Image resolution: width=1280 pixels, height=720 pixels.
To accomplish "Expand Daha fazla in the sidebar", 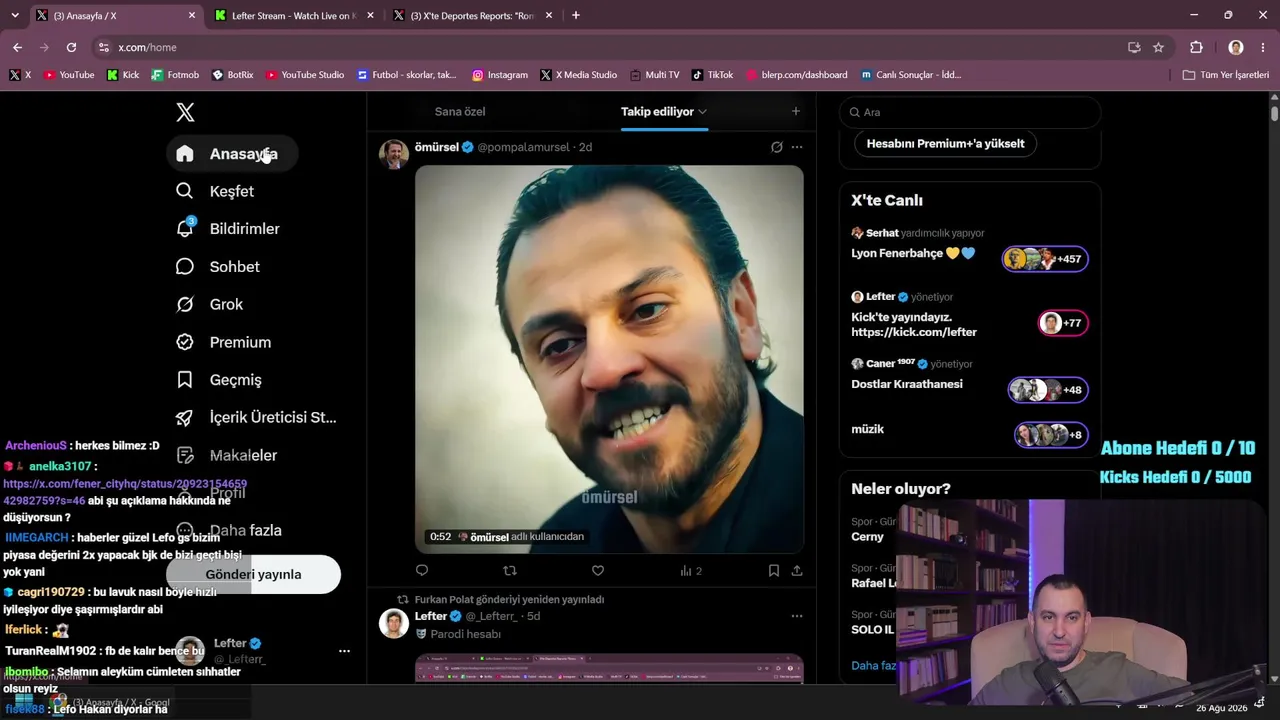I will (228, 530).
